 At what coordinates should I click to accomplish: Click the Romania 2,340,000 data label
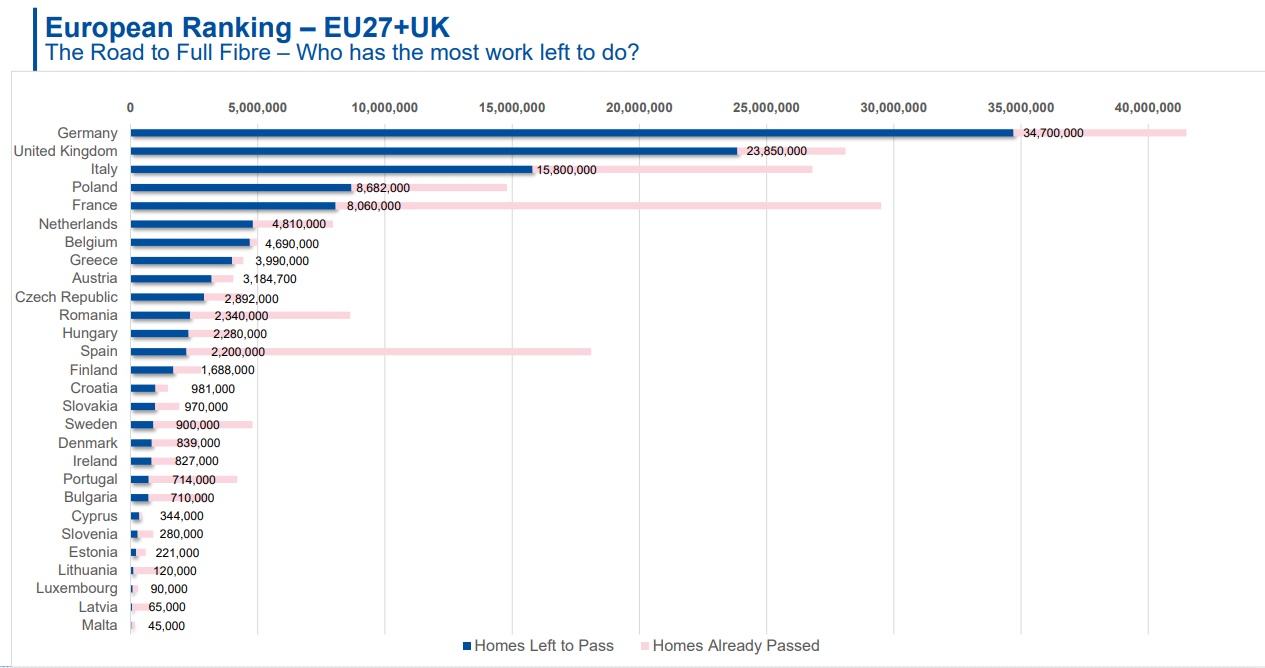coord(241,316)
